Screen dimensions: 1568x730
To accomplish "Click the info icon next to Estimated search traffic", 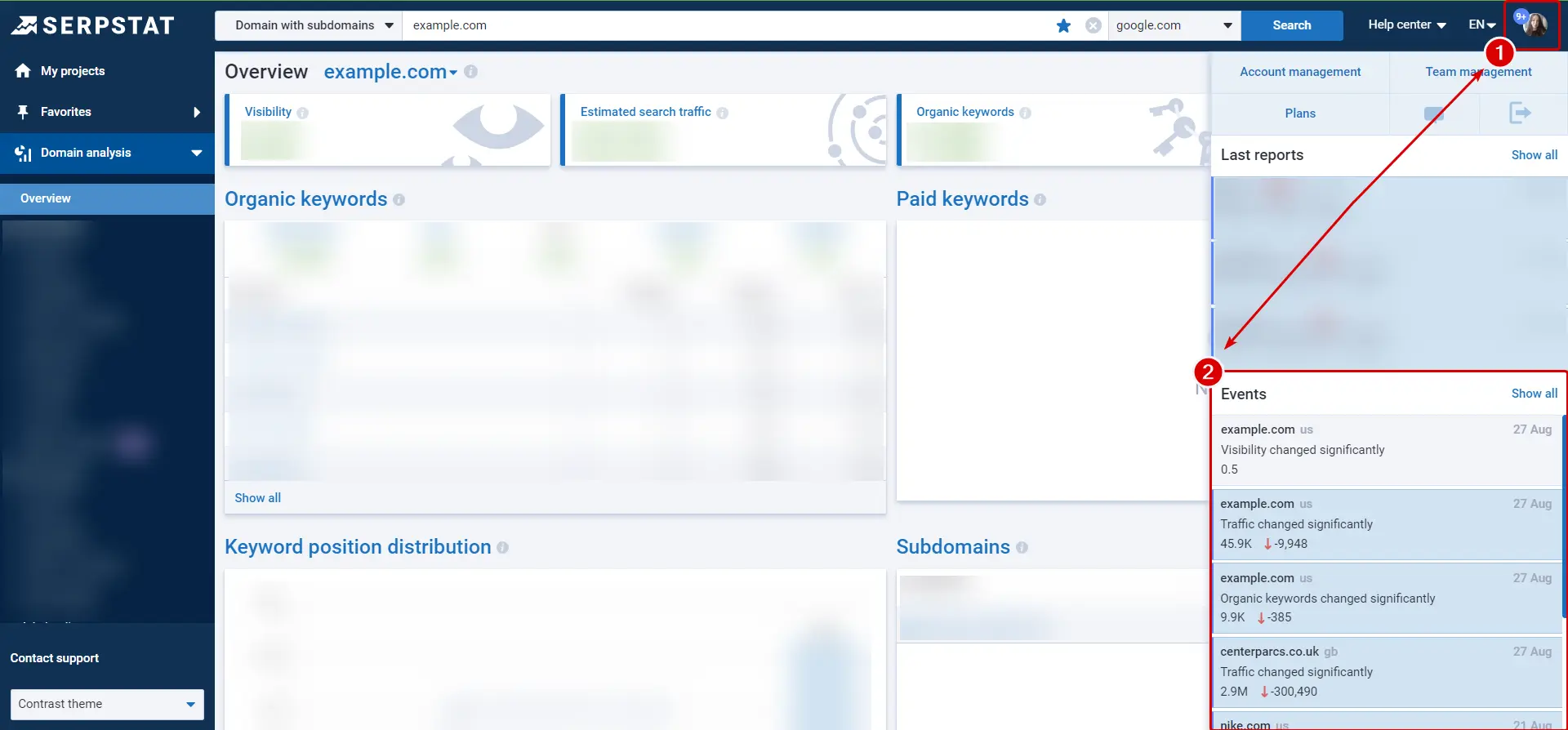I will (x=722, y=113).
